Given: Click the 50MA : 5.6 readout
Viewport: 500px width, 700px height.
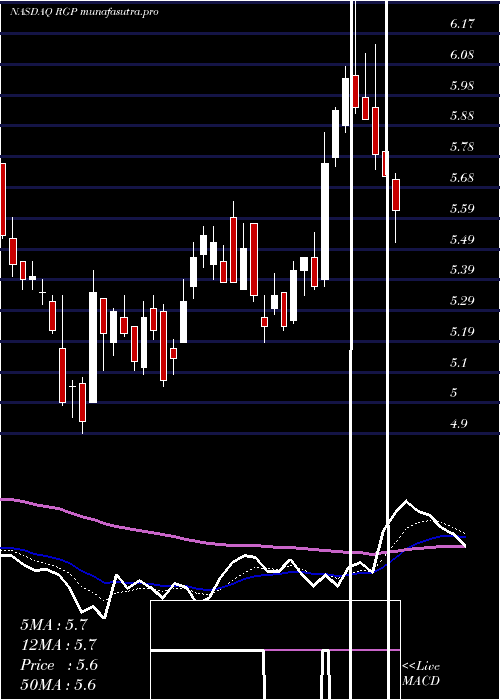Looking at the screenshot, I should (59, 685).
